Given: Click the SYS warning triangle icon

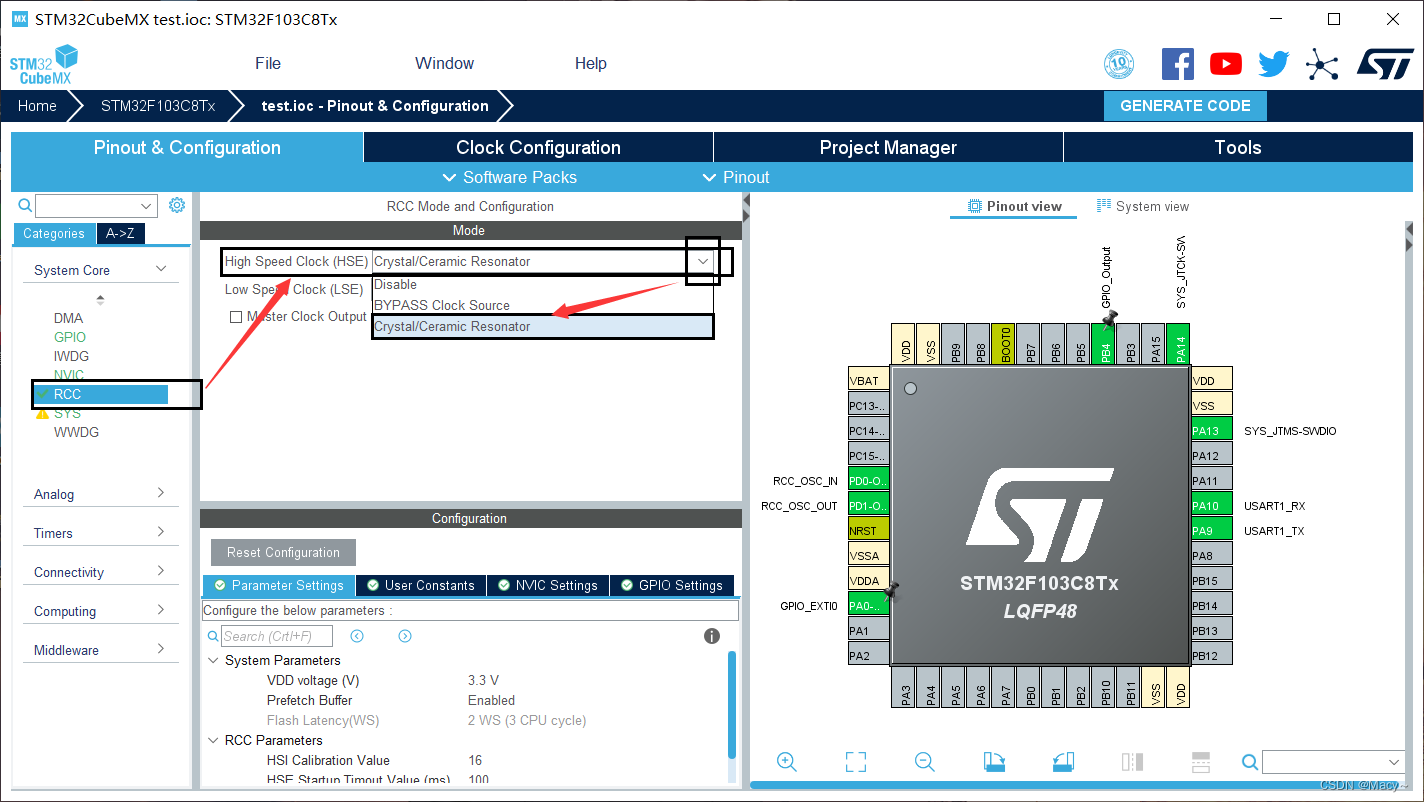Looking at the screenshot, I should pyautogui.click(x=42, y=413).
